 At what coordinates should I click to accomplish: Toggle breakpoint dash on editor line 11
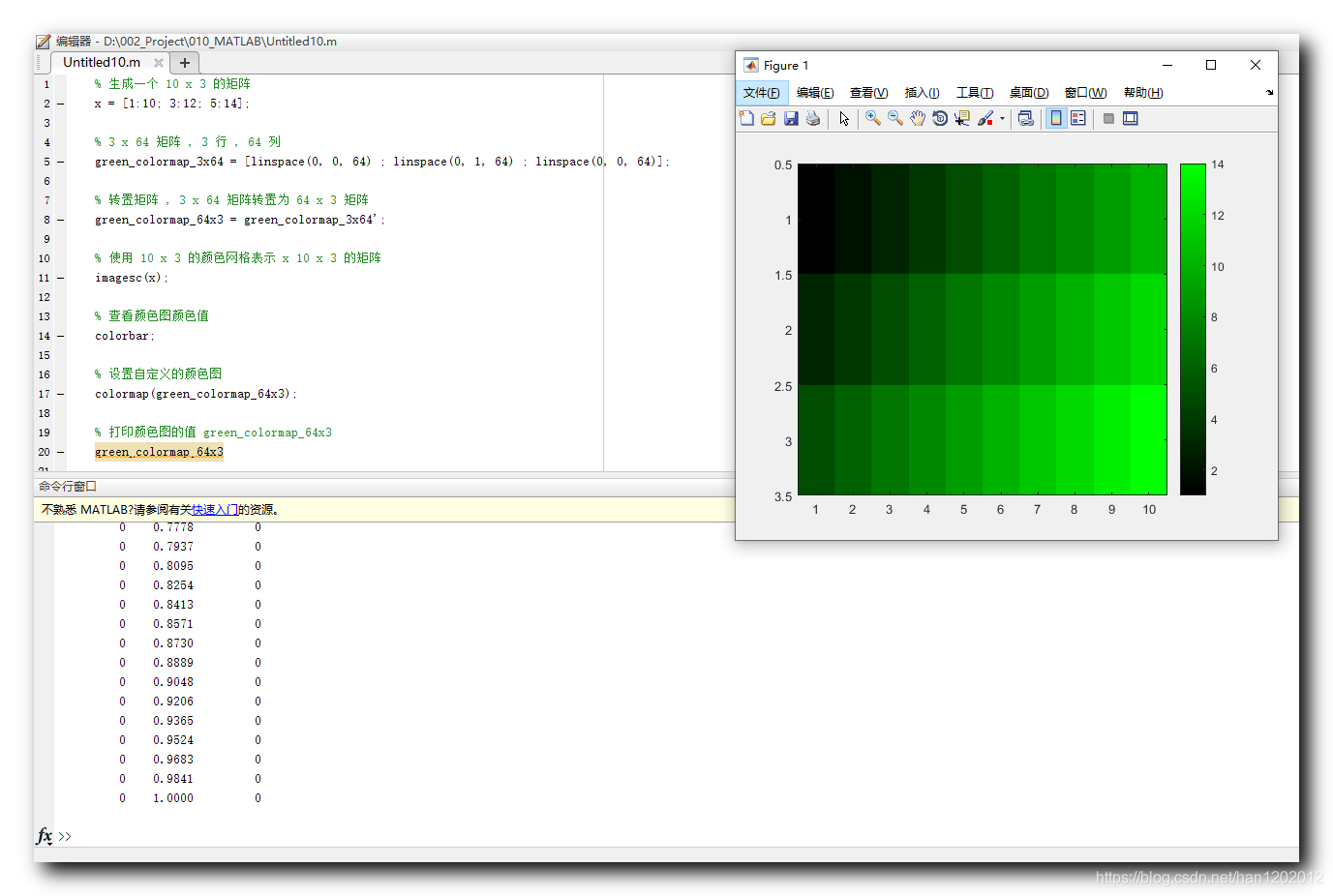click(61, 278)
